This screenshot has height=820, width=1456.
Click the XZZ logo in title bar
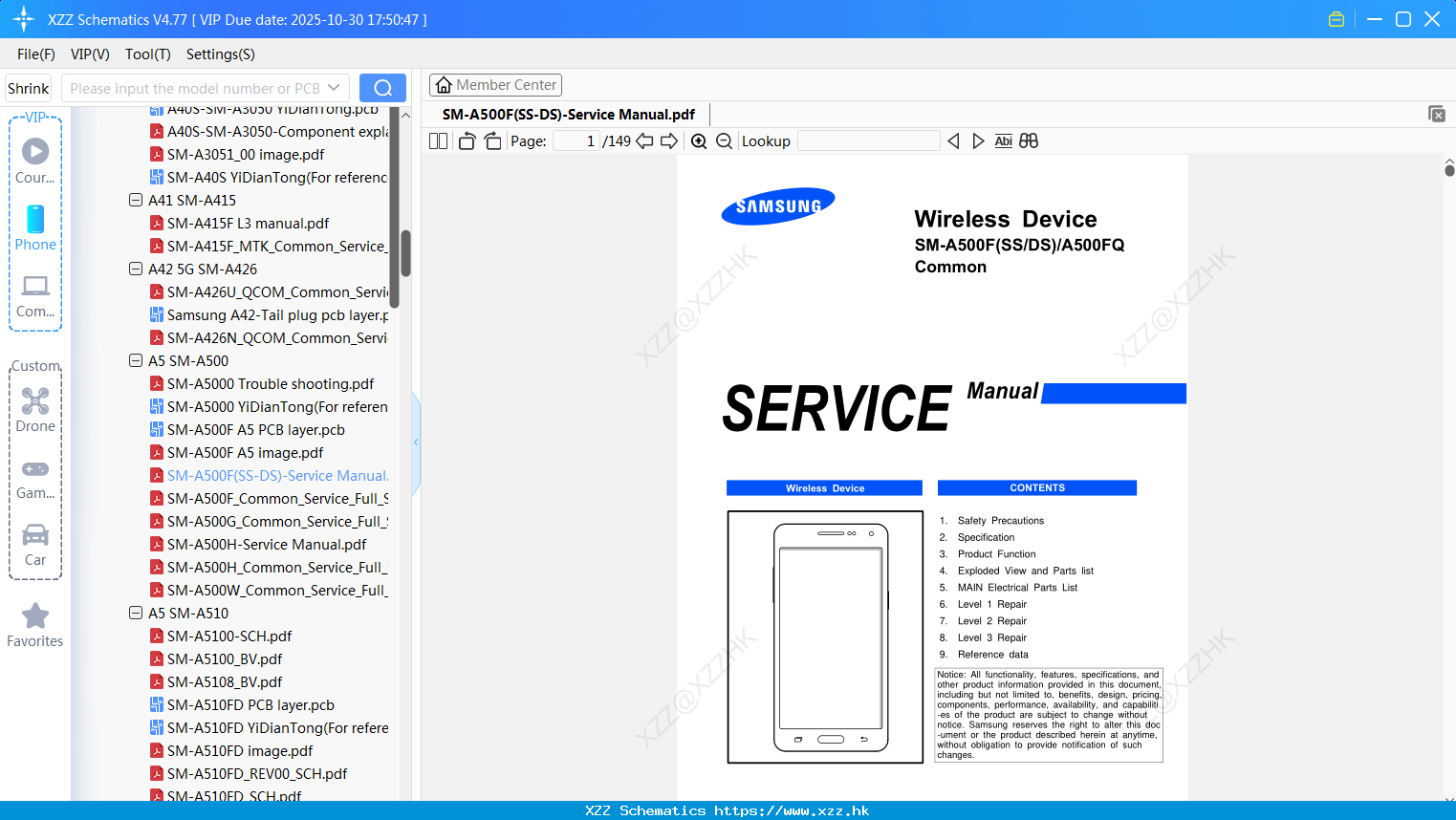pyautogui.click(x=24, y=19)
